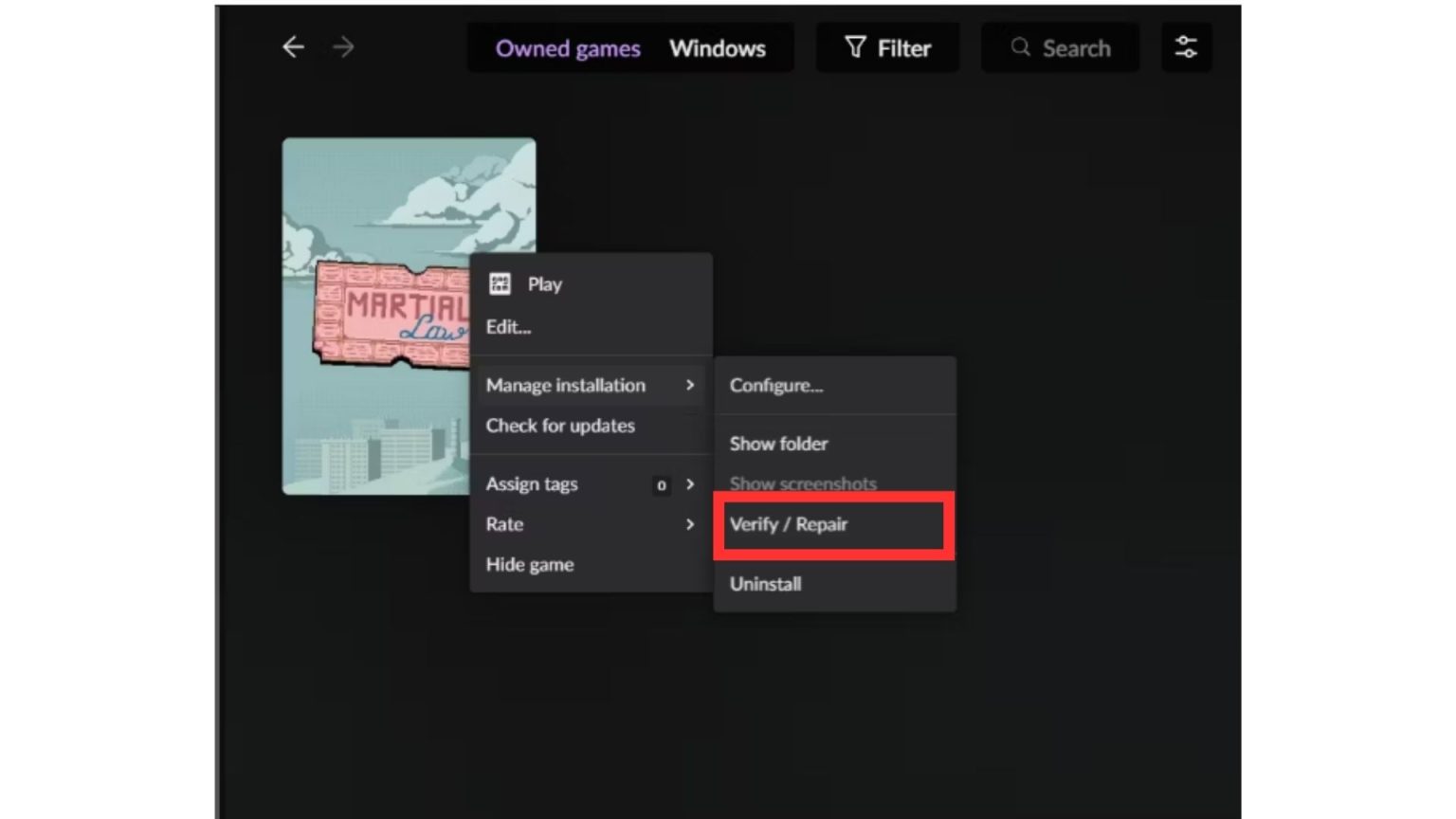
Task: Click the Play gamepad icon
Action: pos(498,283)
